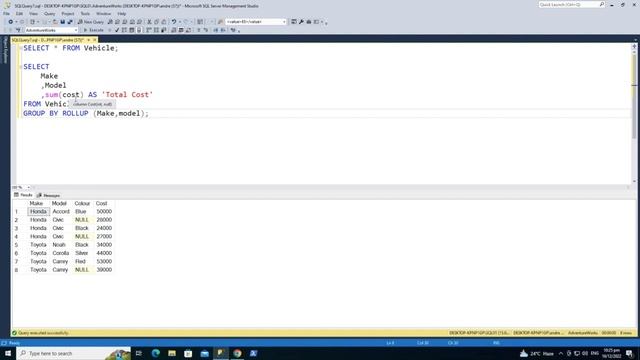Click the Save icon in toolbar
Viewport: 640px width, 360px height.
(62, 22)
